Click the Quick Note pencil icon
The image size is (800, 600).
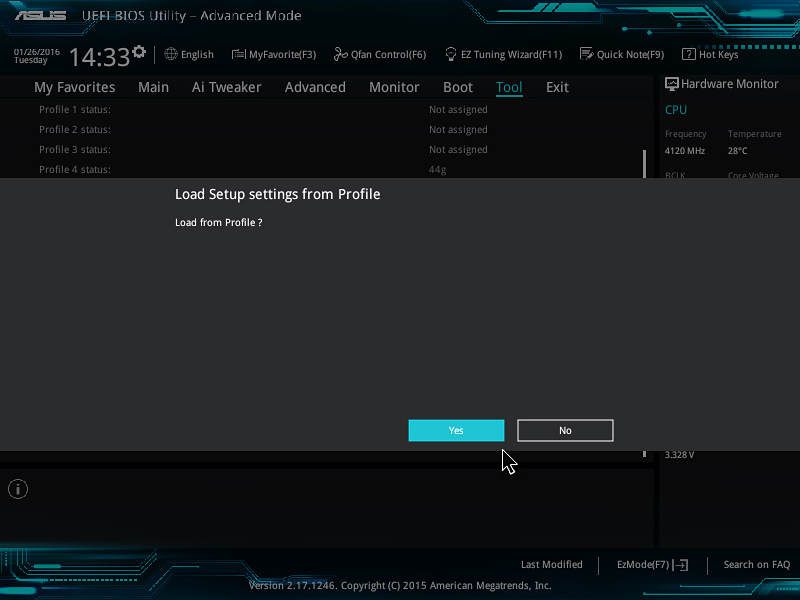click(x=587, y=54)
